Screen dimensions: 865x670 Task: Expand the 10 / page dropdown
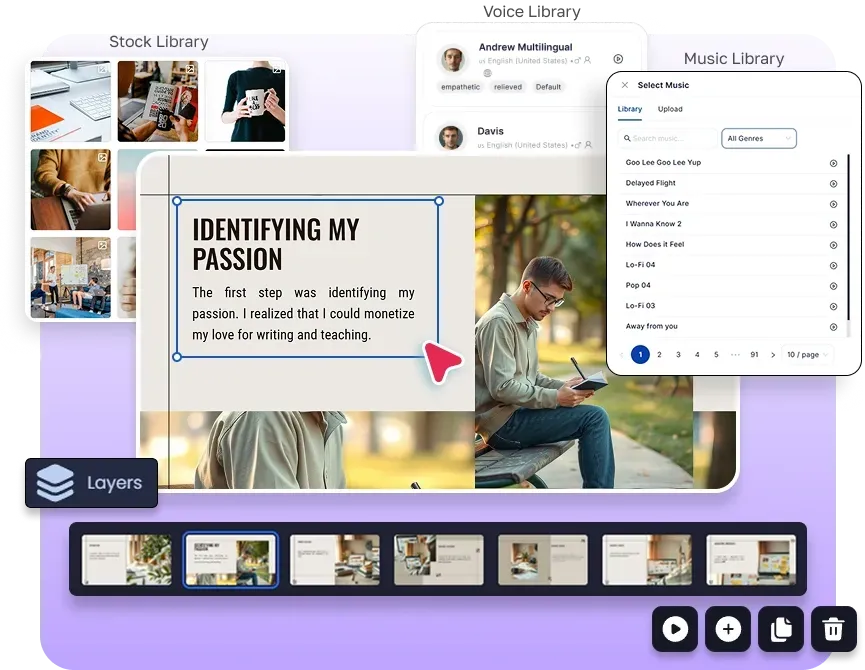click(808, 355)
